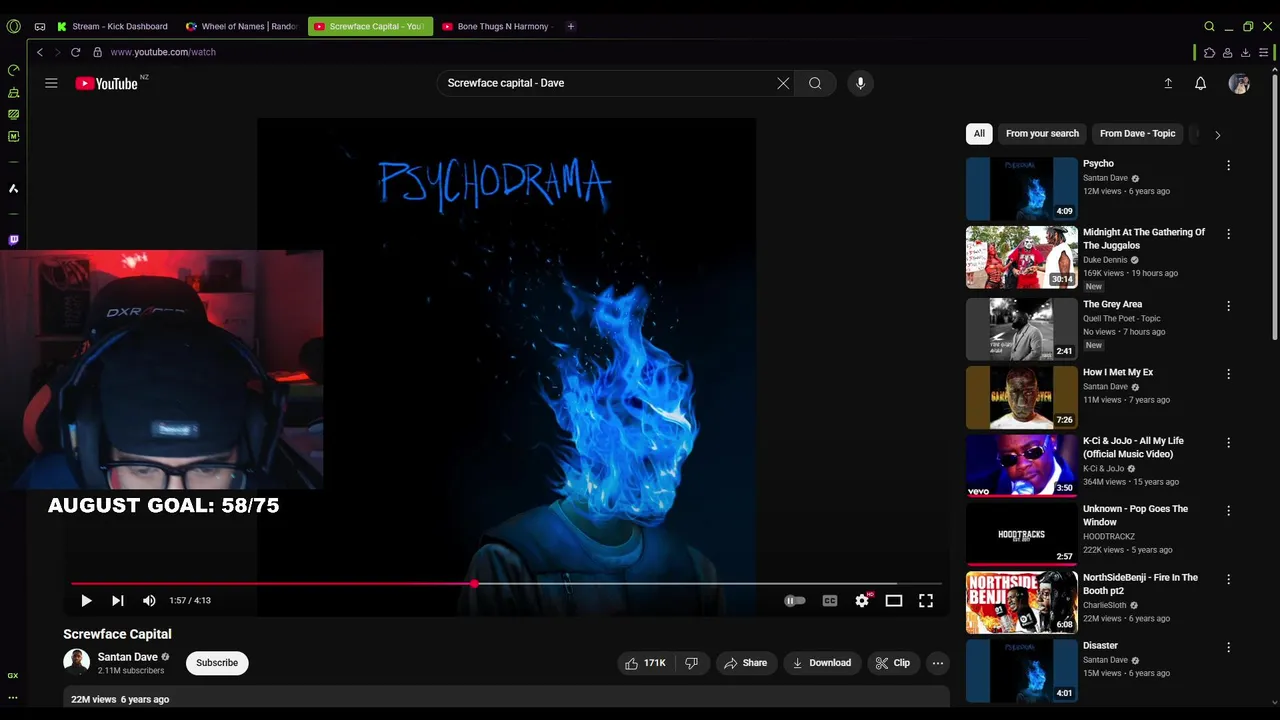Screen dimensions: 1280x720
Task: Open How I Met My Ex video
Action: tap(1021, 397)
